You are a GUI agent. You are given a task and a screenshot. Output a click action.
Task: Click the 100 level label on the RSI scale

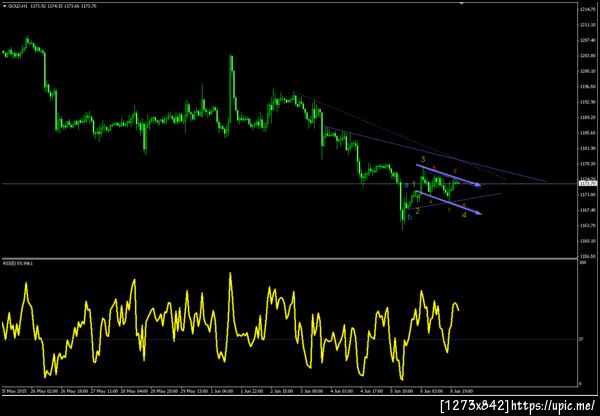[582, 263]
